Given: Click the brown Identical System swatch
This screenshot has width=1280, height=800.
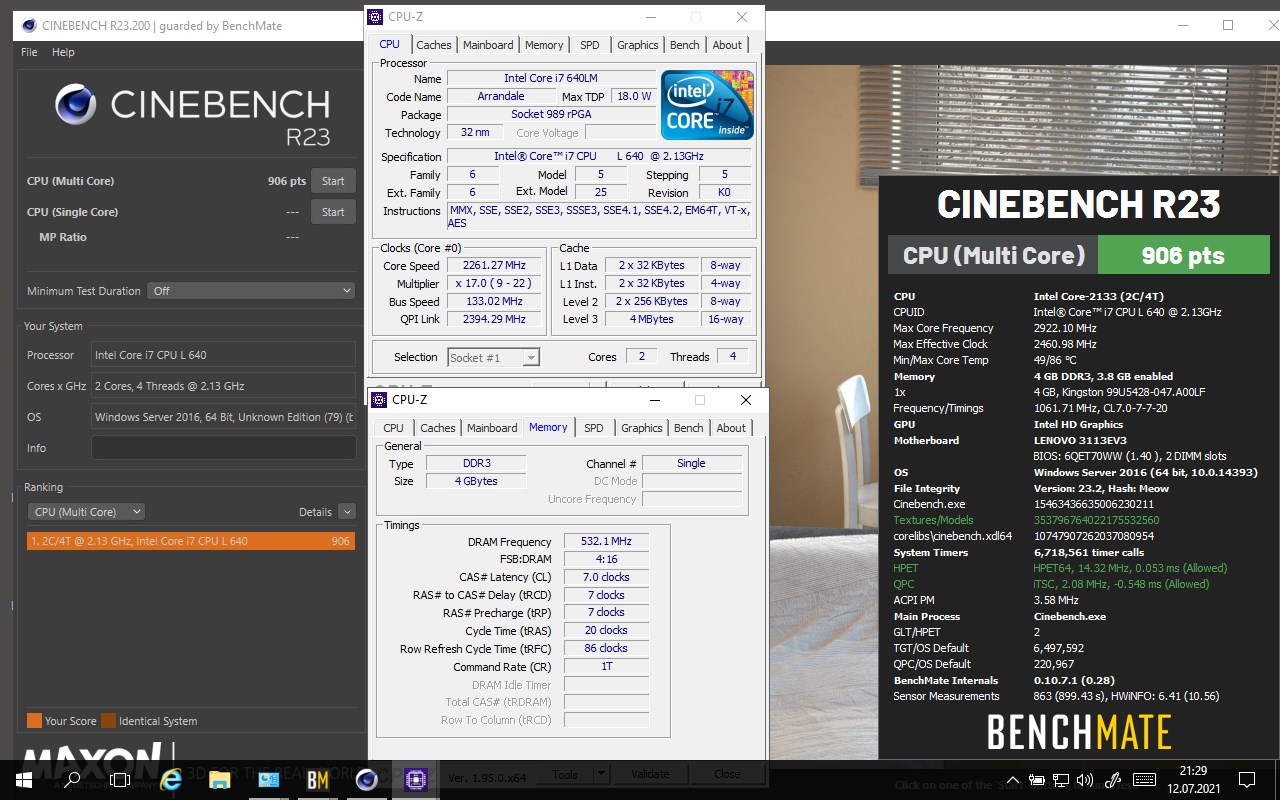Looking at the screenshot, I should [x=108, y=721].
